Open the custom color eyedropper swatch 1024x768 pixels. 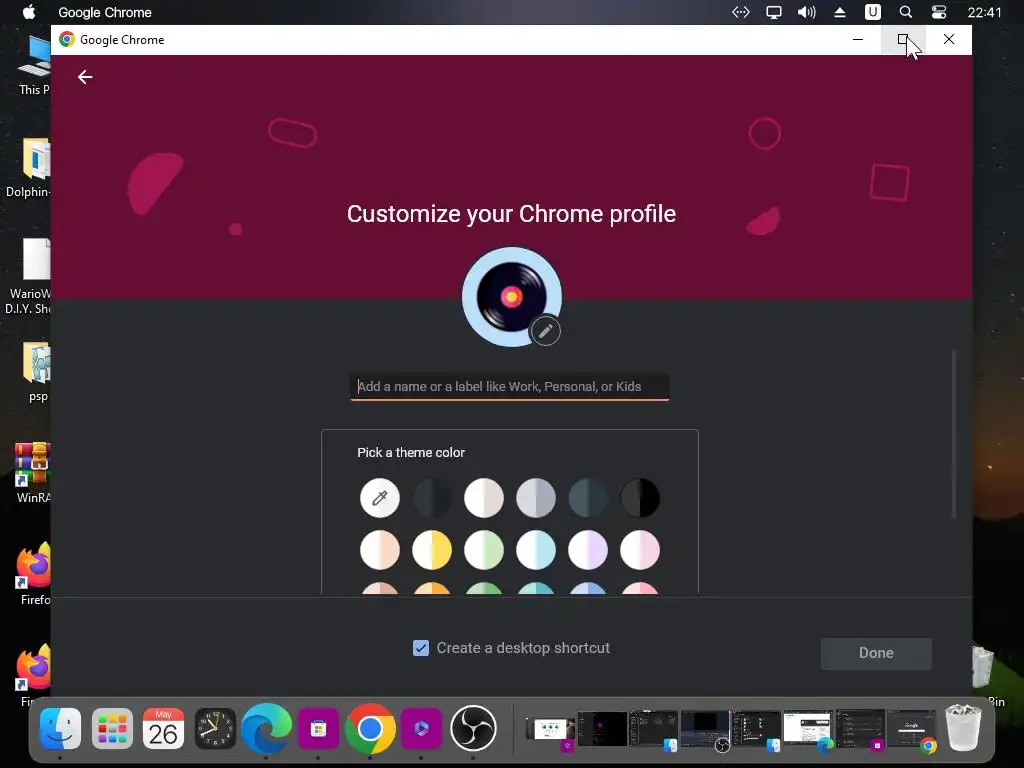(x=379, y=498)
